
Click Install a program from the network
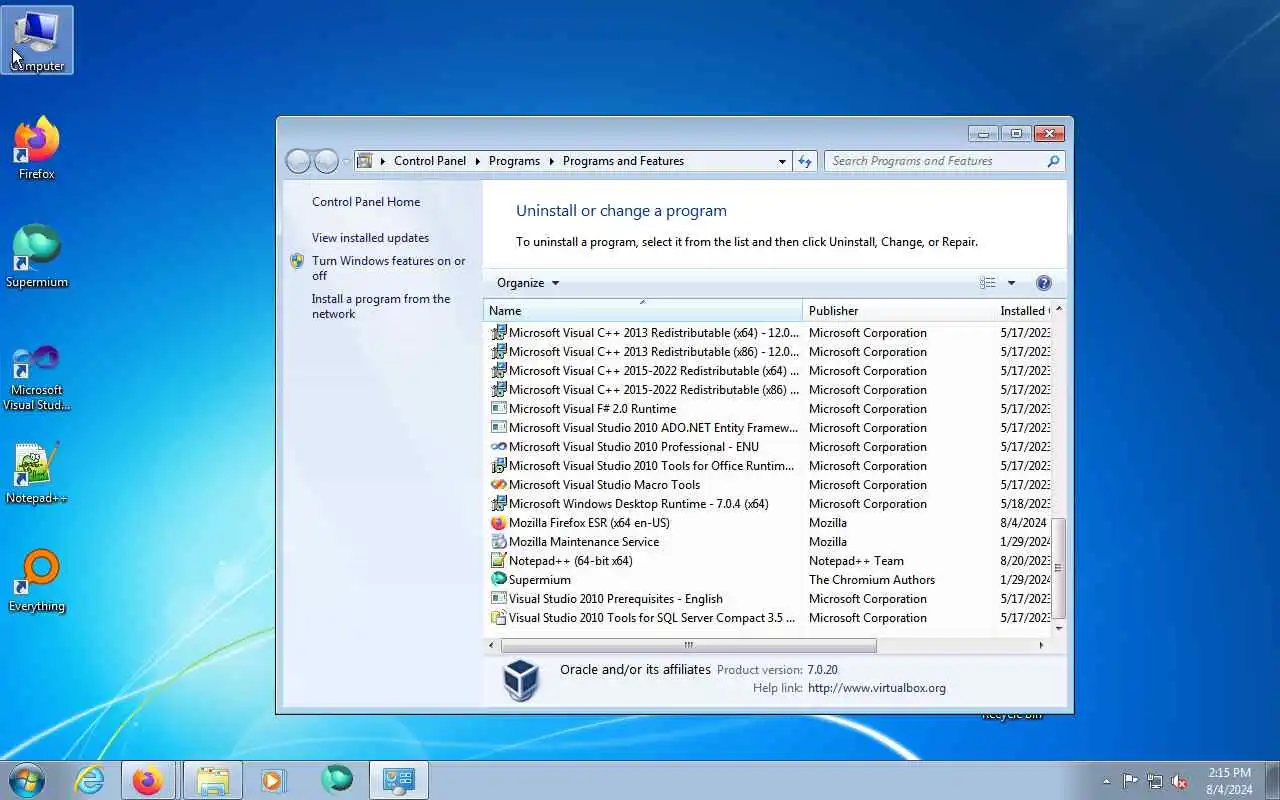click(381, 306)
